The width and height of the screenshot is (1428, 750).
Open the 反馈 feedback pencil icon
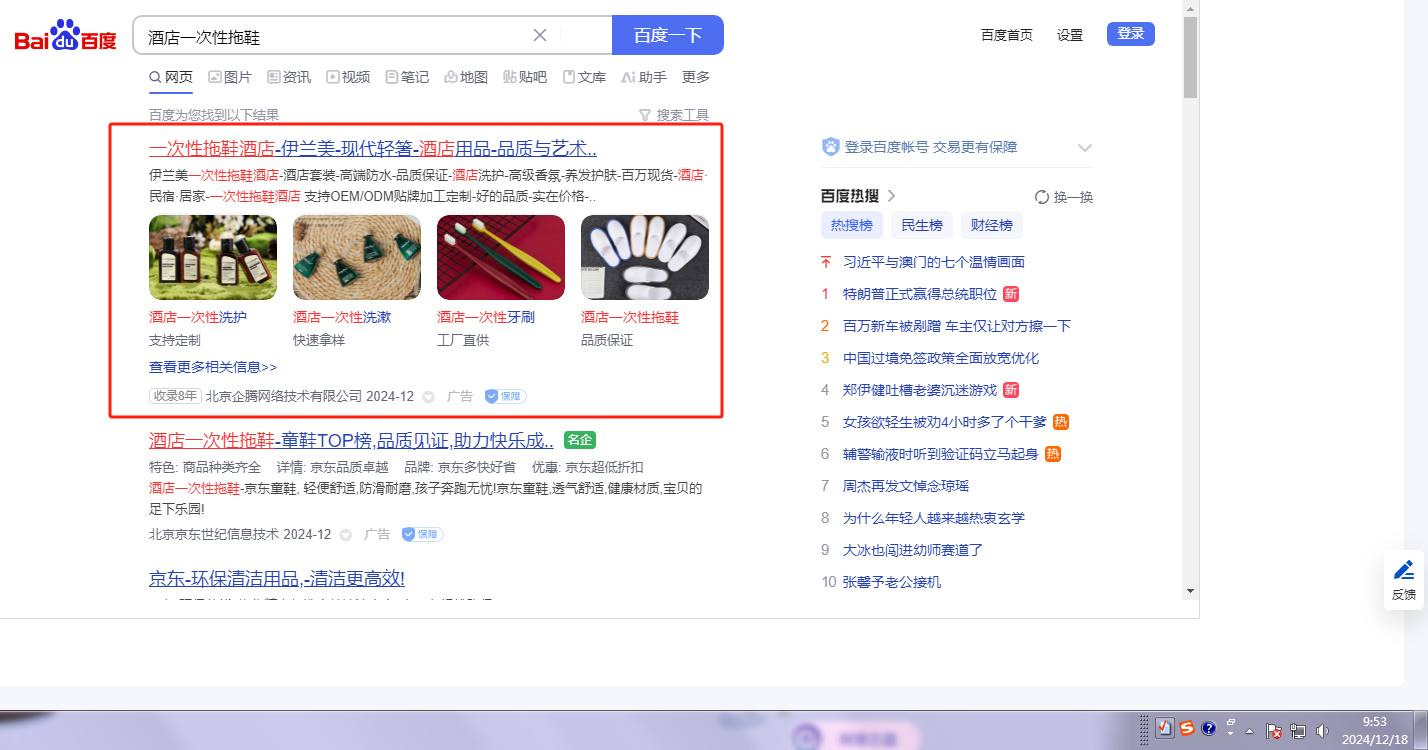tap(1404, 570)
